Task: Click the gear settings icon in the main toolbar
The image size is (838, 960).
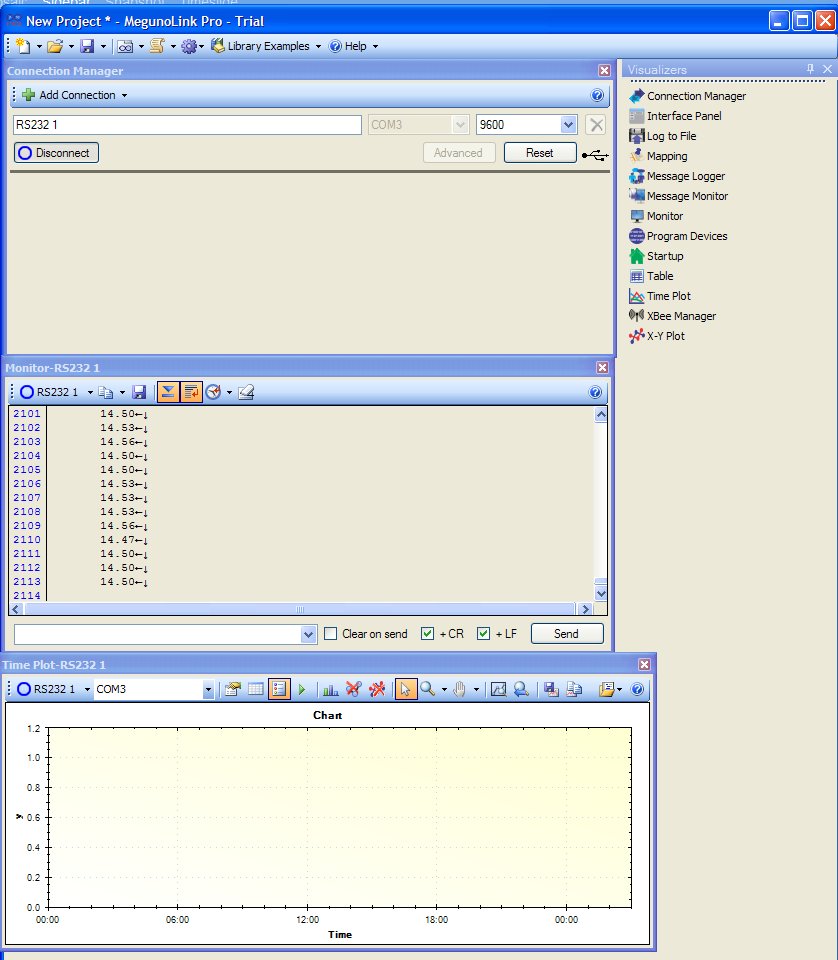Action: (189, 46)
